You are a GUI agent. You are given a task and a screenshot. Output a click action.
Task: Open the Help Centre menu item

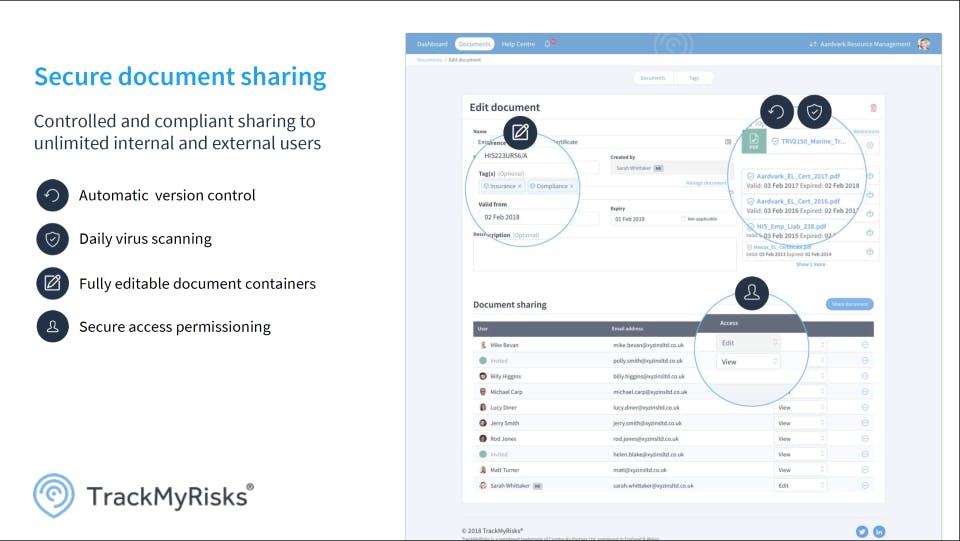pos(518,44)
